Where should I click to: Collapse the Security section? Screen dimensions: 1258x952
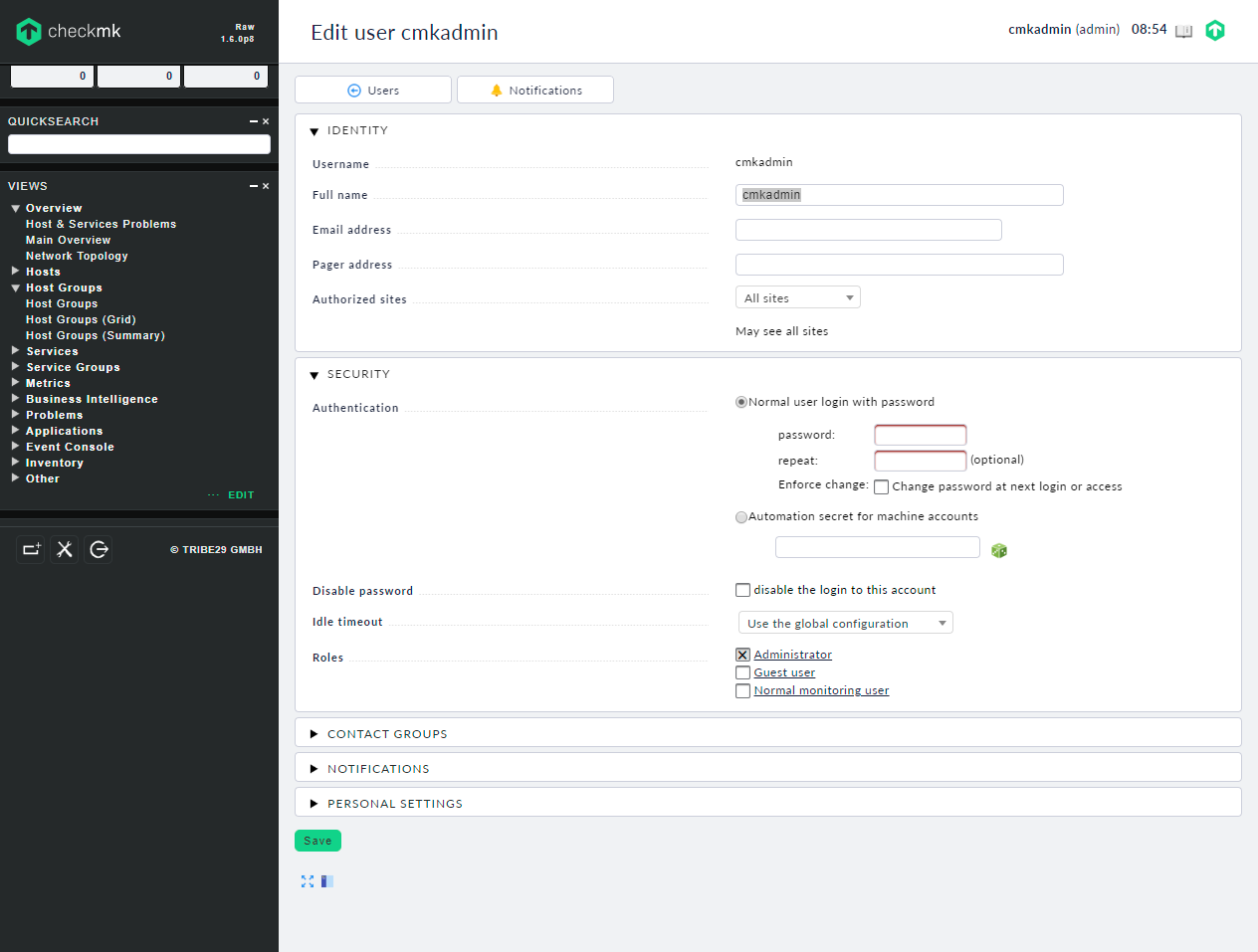(x=314, y=375)
